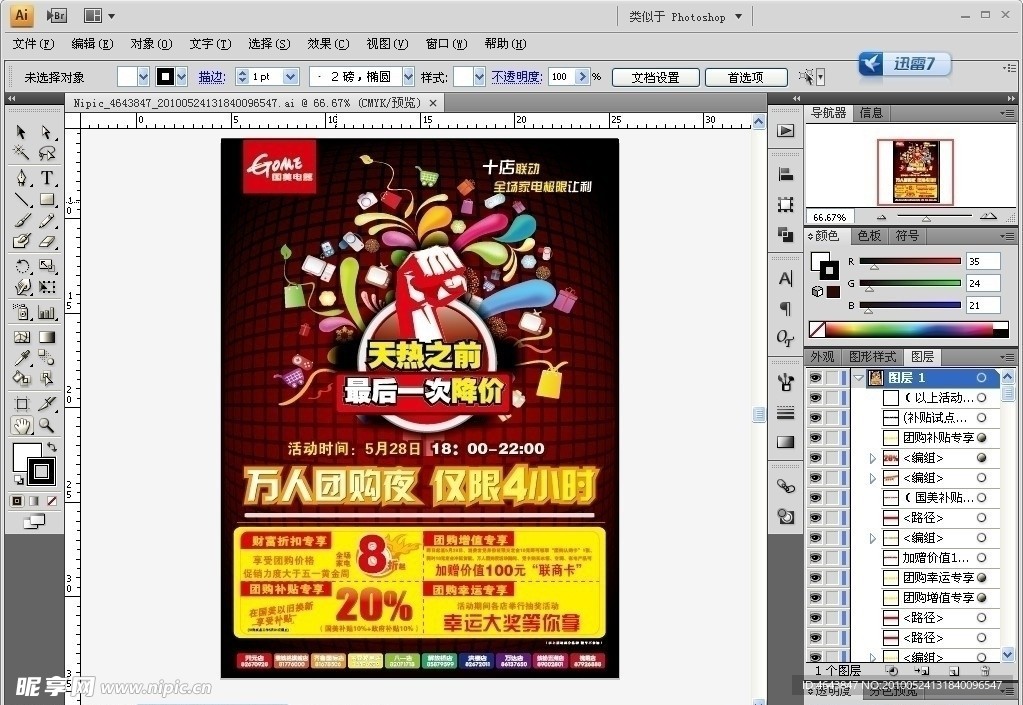This screenshot has height=705, width=1023.
Task: Select the Eyedropper tool
Action: point(22,357)
